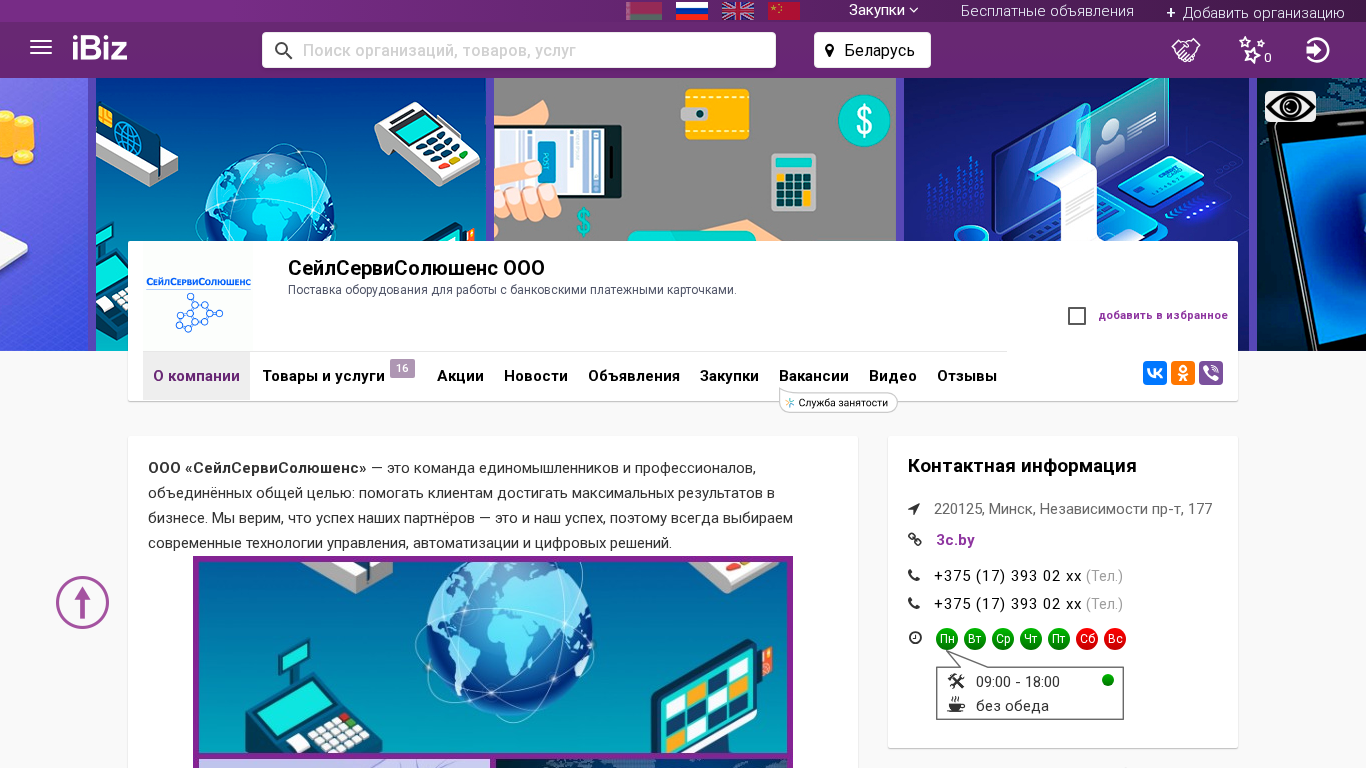Open the О компании tab
The image size is (1366, 768).
click(196, 376)
